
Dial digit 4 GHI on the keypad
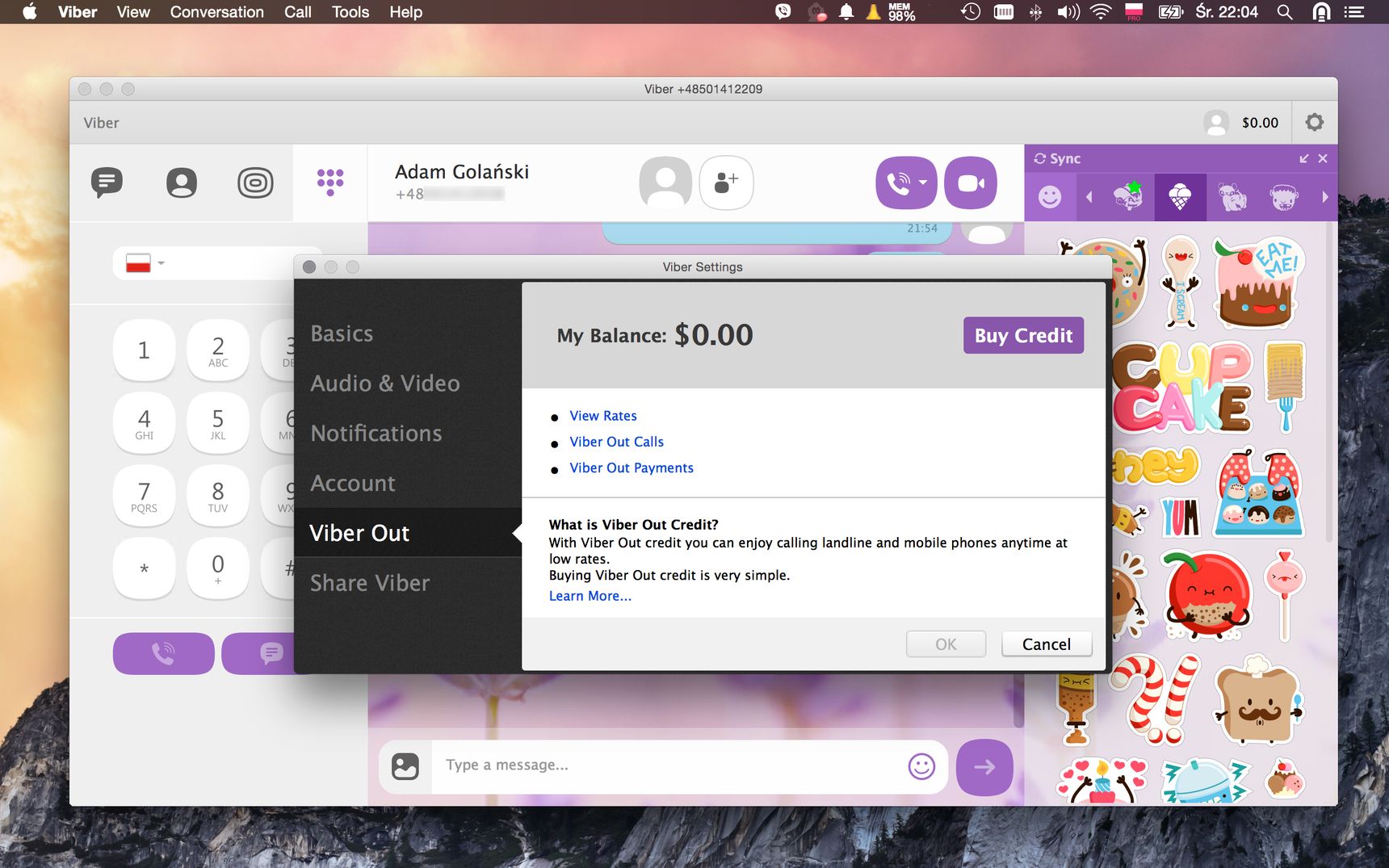(144, 422)
